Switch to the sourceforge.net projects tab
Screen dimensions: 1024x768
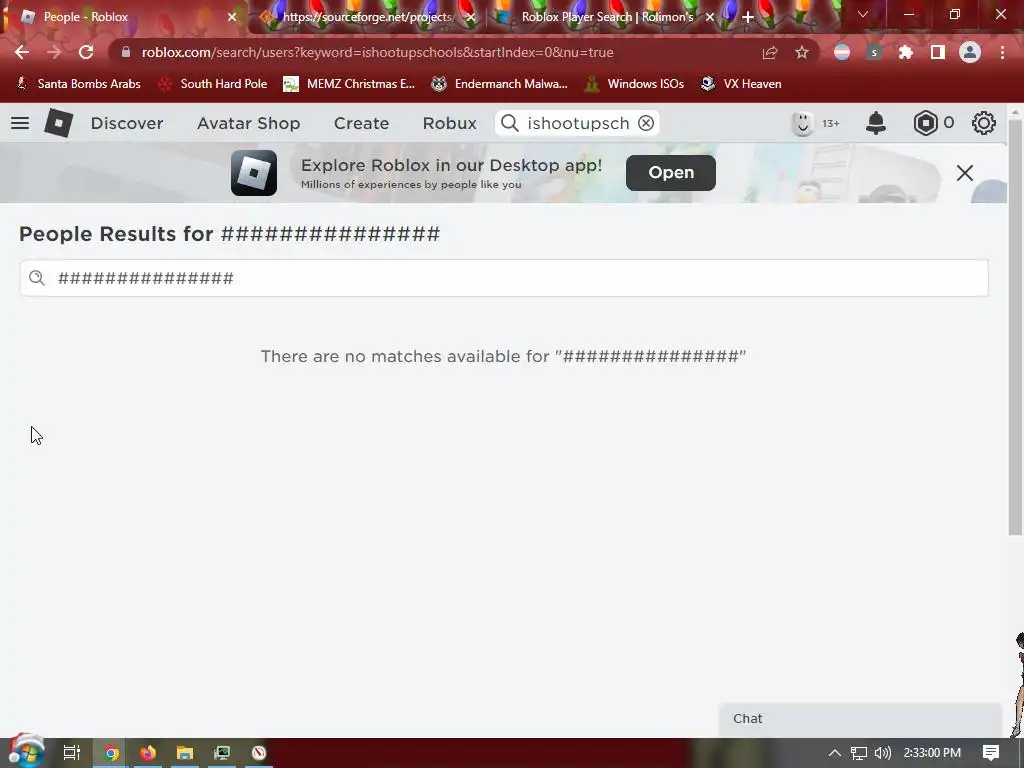click(368, 16)
